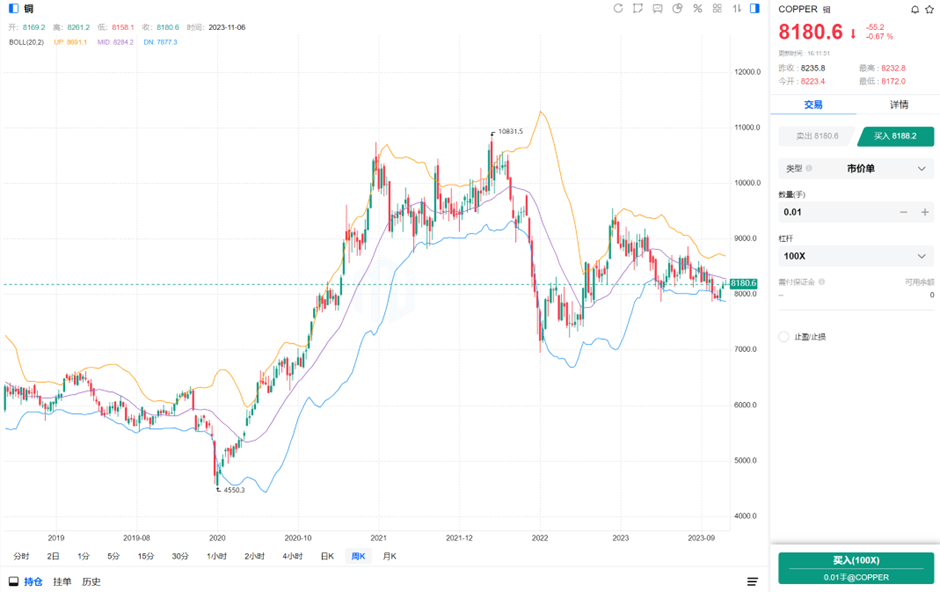940x592 pixels.
Task: Switch to the 卖出 8180.6 sell side
Action: (x=815, y=136)
